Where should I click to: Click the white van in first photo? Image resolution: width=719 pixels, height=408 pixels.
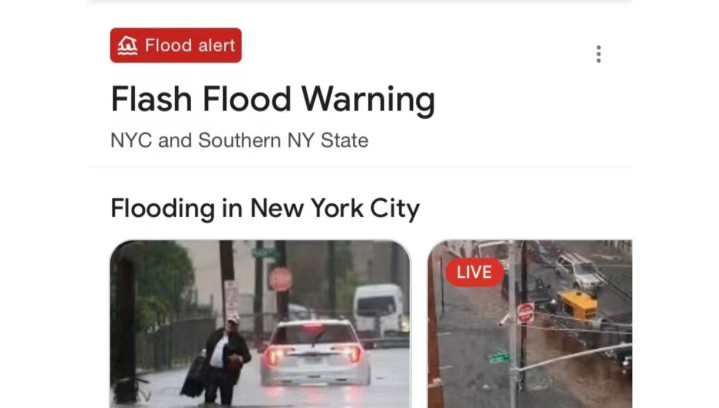click(380, 309)
